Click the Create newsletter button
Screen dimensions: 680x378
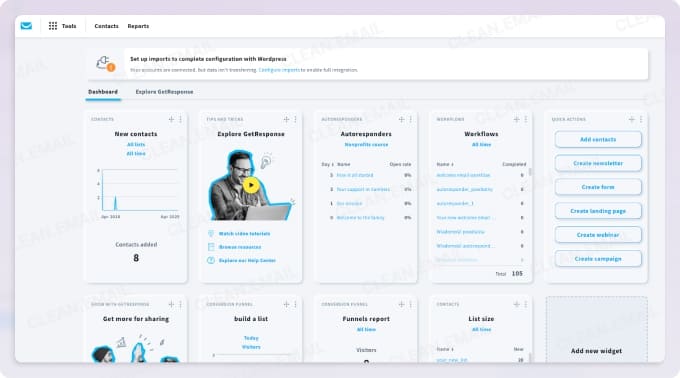pyautogui.click(x=598, y=163)
